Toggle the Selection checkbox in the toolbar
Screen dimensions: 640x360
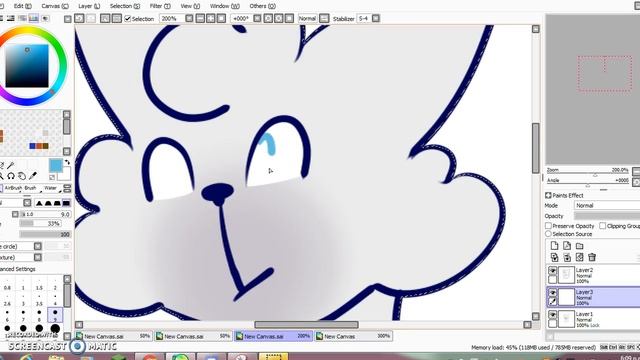pos(128,18)
